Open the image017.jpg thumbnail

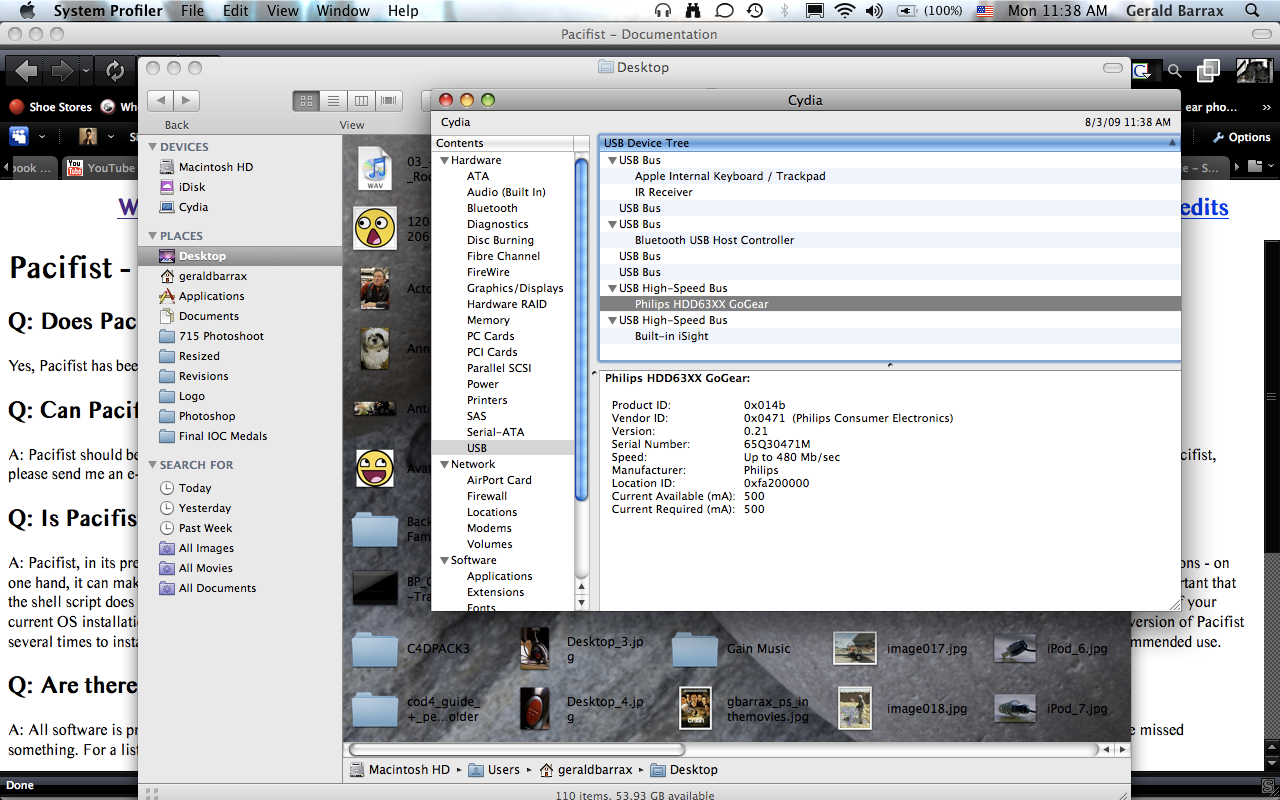click(x=855, y=648)
